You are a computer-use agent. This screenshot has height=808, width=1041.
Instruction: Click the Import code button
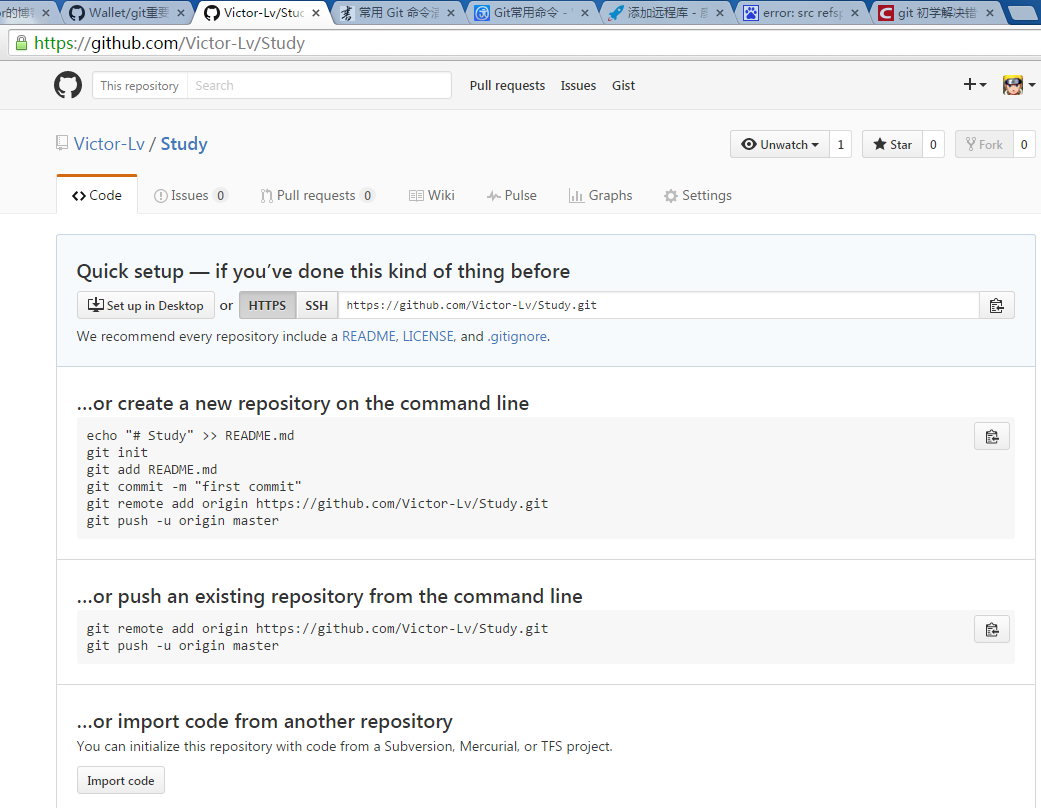click(x=121, y=781)
